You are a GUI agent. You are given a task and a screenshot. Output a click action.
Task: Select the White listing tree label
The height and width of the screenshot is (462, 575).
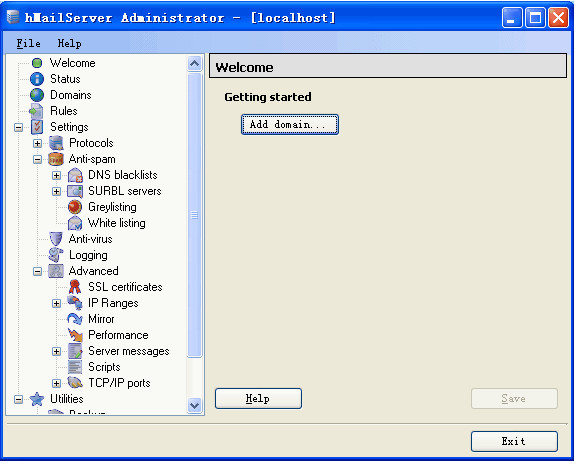point(117,223)
